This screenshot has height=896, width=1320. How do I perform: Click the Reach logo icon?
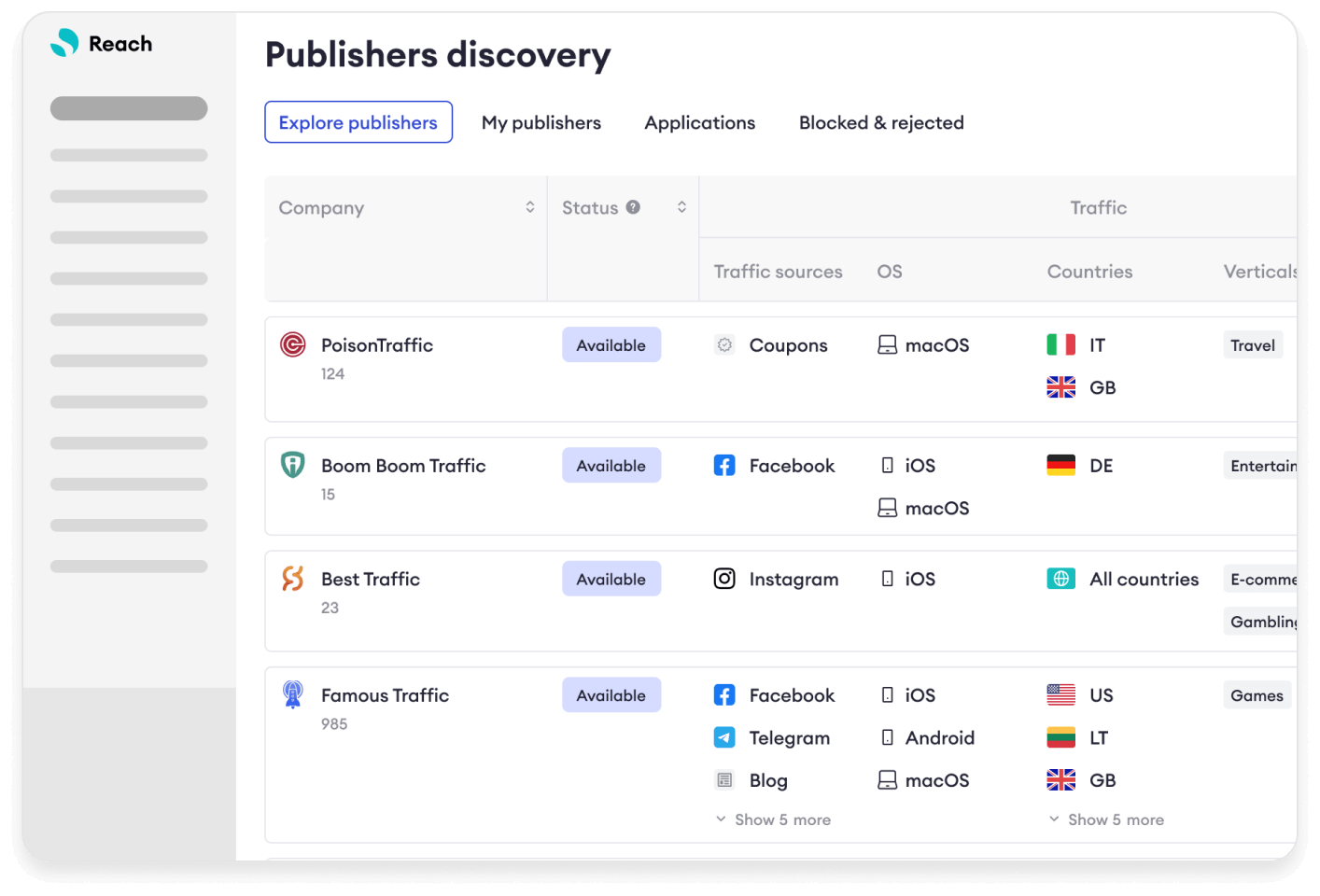click(64, 43)
